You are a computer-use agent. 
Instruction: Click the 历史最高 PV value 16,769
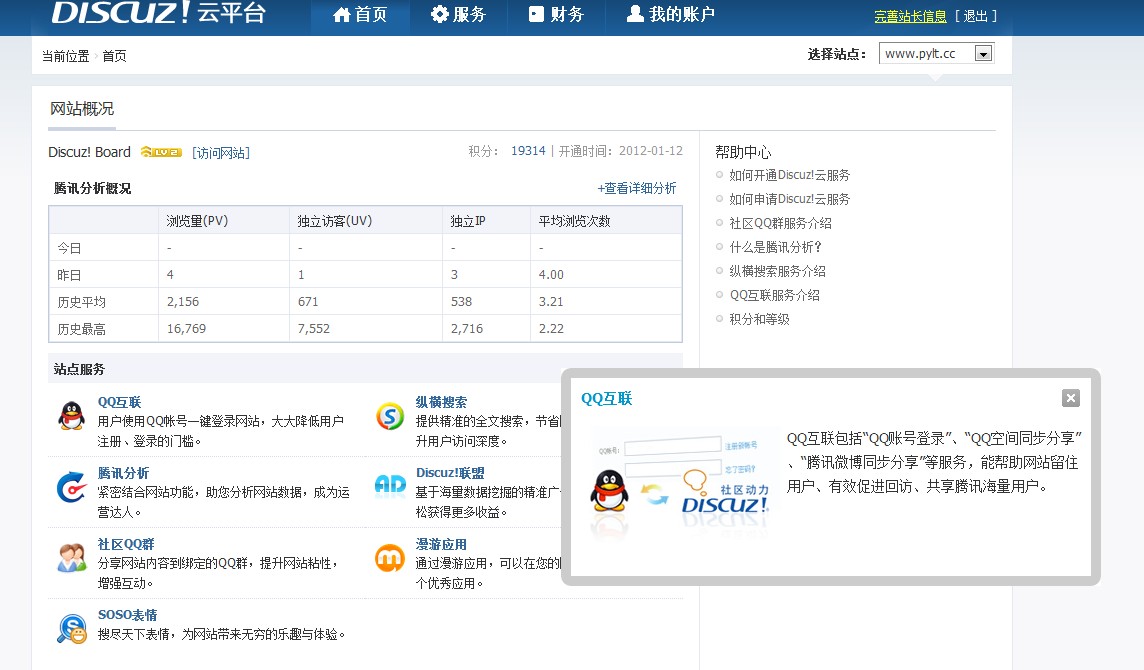(186, 328)
